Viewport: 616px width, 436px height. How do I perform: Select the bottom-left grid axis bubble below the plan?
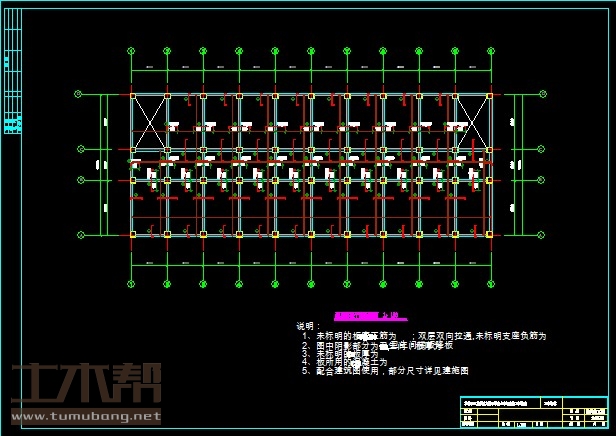pos(132,282)
